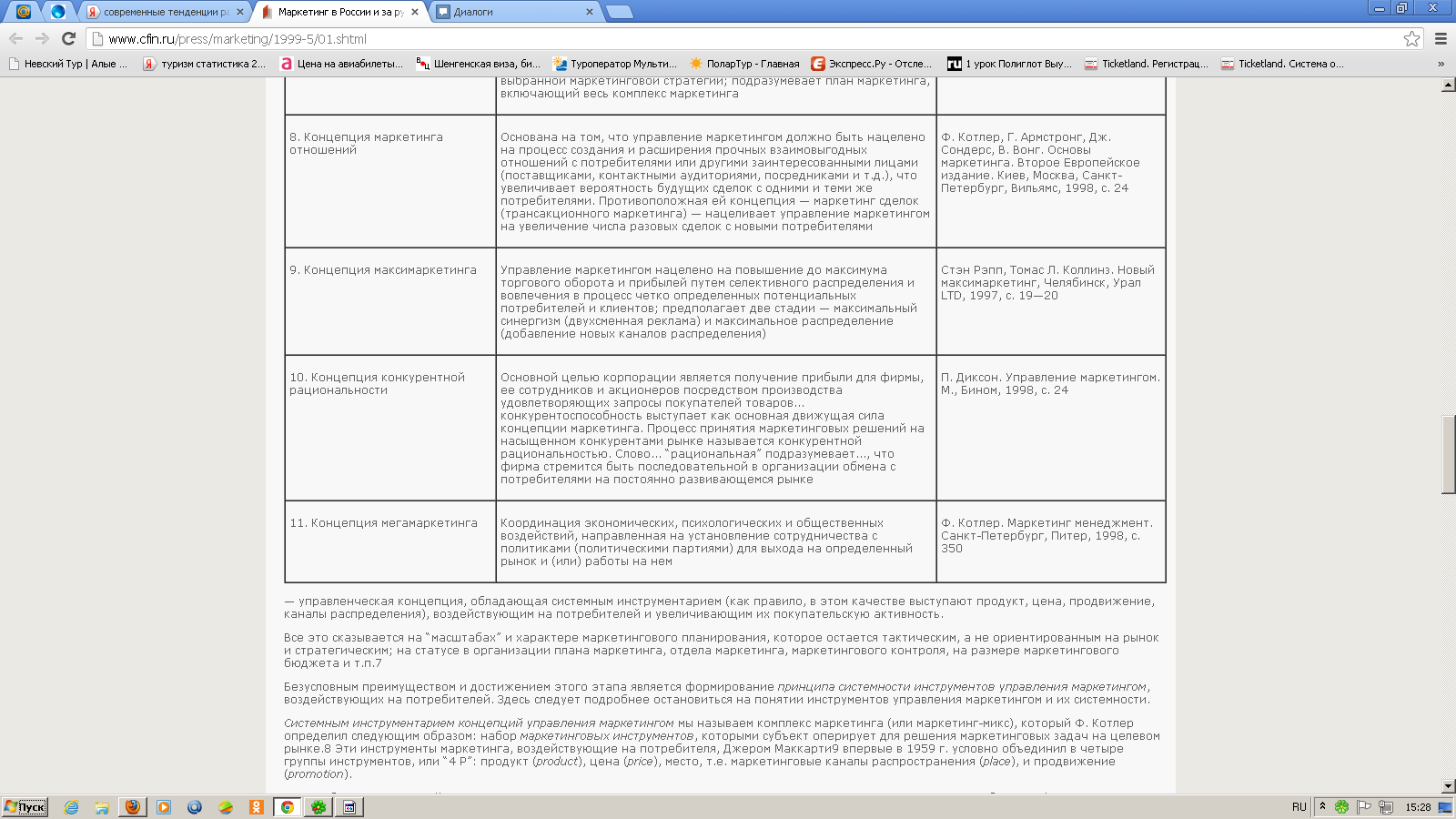This screenshot has height=819, width=1456.
Task: Open the 'Цена на авиабилеты' bookmark
Action: pyautogui.click(x=342, y=64)
